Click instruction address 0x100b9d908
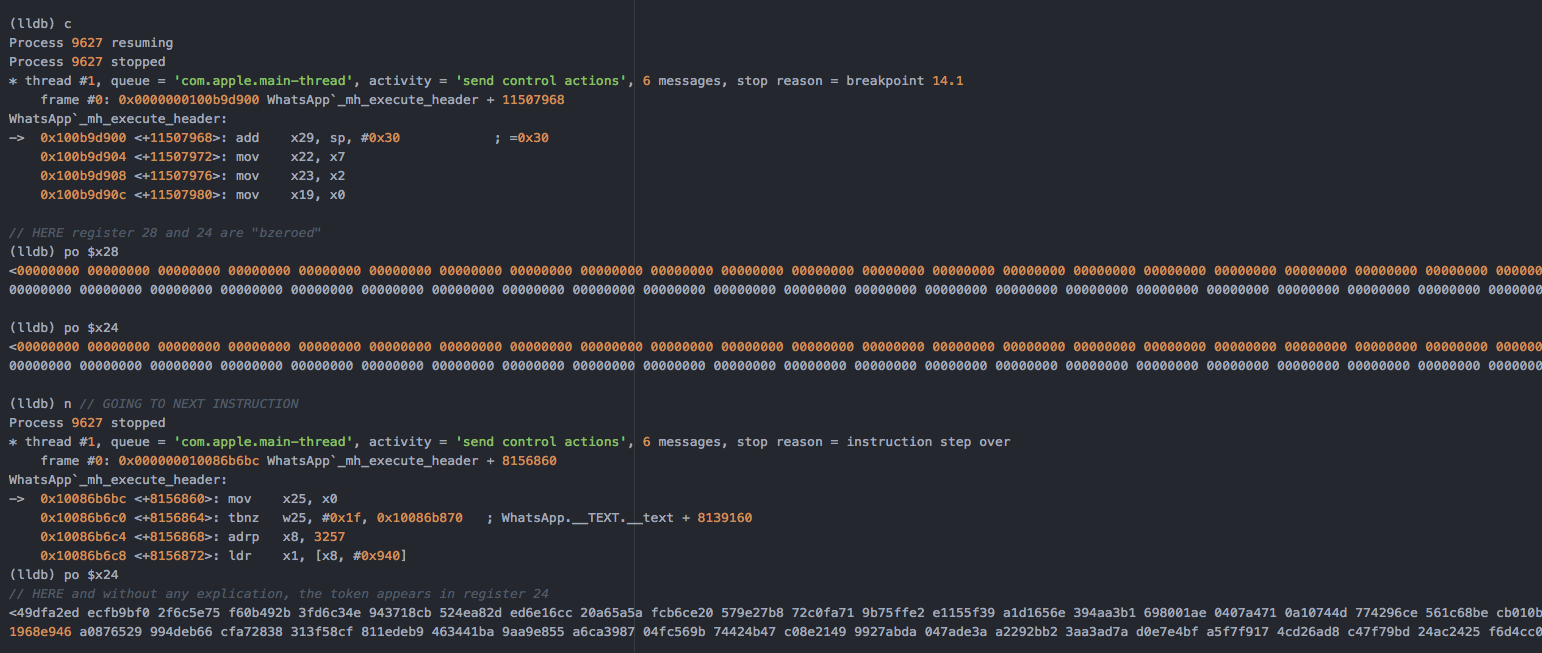This screenshot has height=653, width=1542. click(x=83, y=176)
